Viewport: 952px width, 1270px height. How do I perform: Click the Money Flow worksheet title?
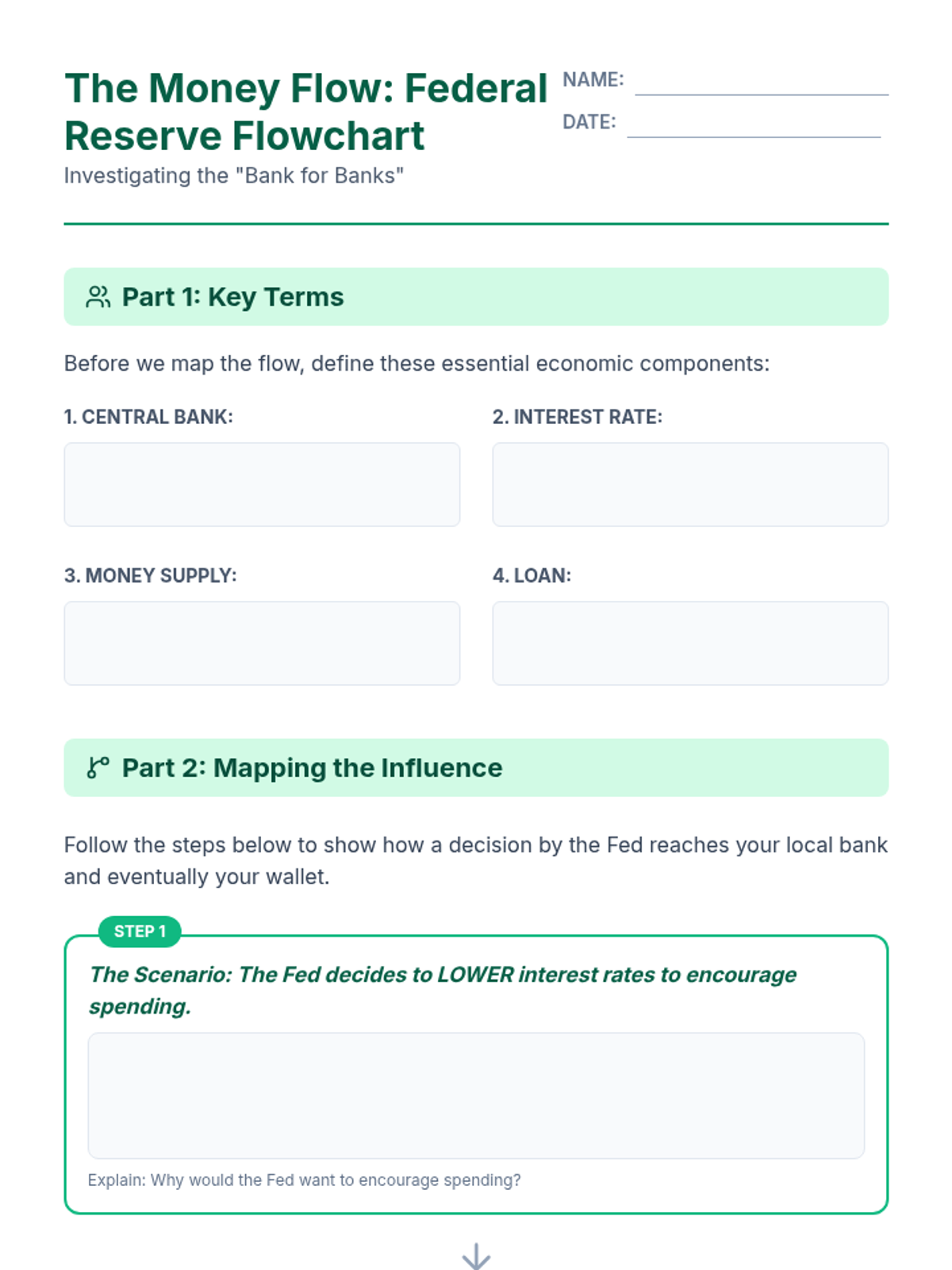click(x=305, y=111)
